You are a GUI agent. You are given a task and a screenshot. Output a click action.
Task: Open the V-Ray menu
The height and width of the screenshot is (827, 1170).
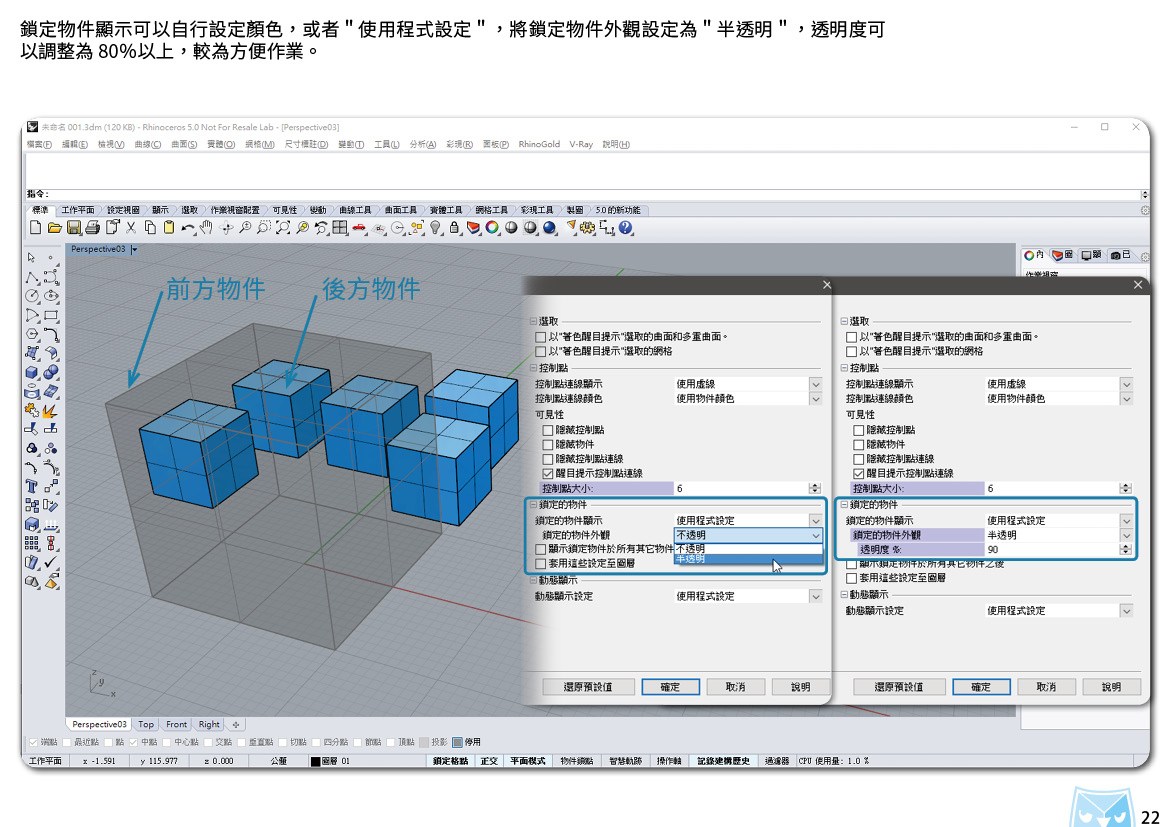click(x=581, y=145)
